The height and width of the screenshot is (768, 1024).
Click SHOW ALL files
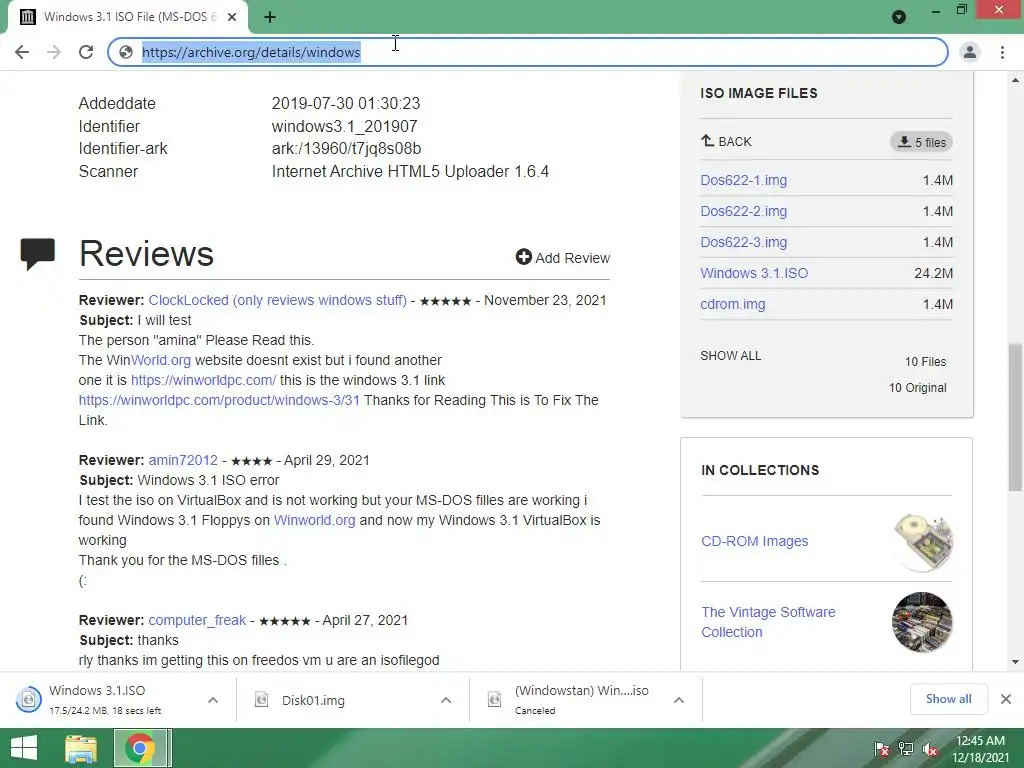(x=731, y=356)
